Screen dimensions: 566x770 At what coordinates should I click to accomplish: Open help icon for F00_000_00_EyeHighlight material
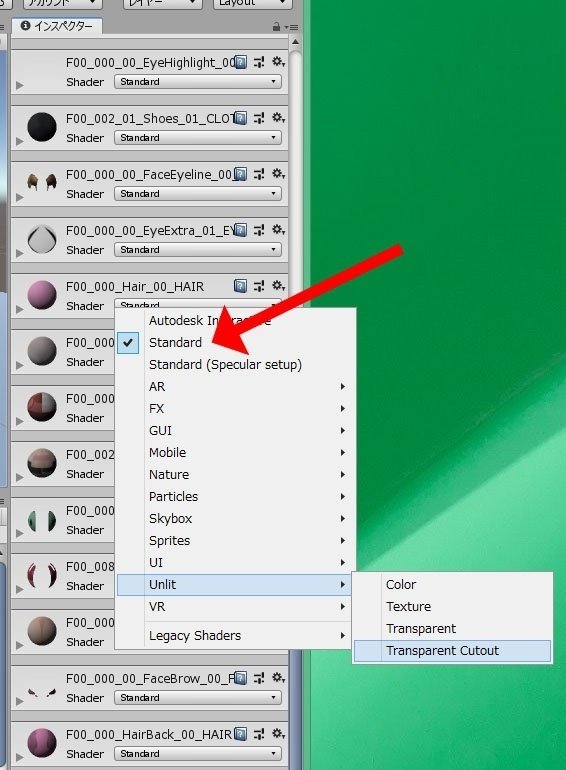[x=241, y=62]
